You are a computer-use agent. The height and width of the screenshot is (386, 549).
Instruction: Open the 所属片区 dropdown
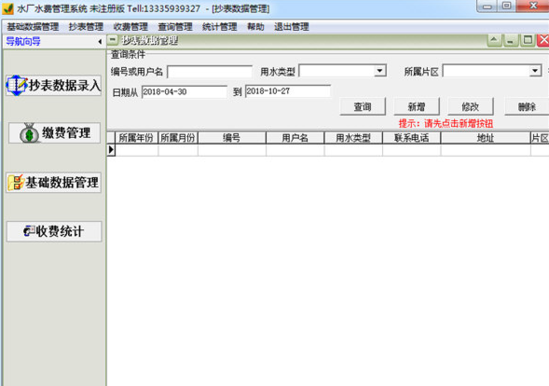click(x=535, y=71)
